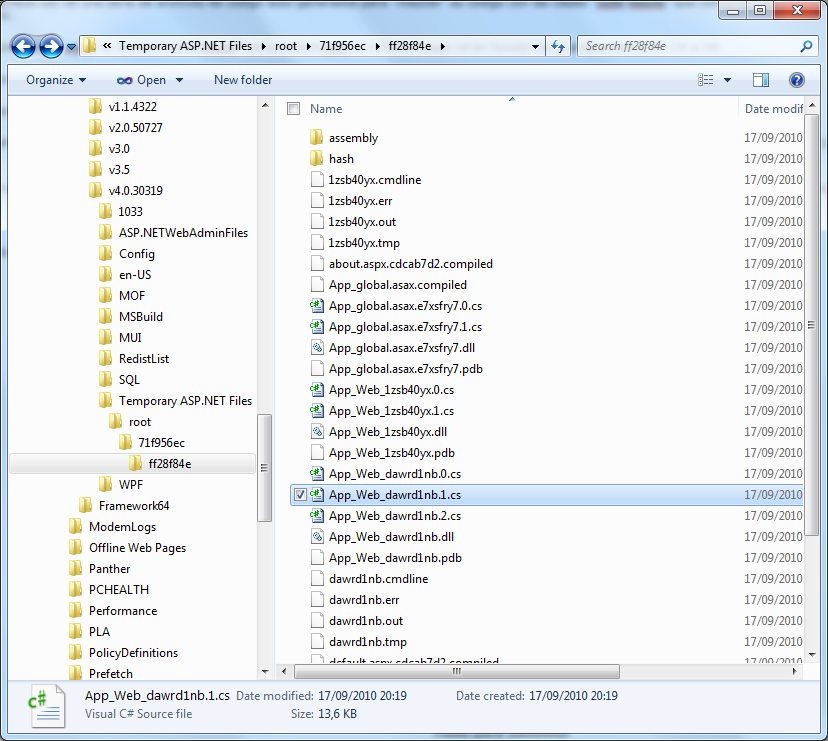Toggle the select-all checkbox in header
Screen dimensions: 828x741
point(293,109)
